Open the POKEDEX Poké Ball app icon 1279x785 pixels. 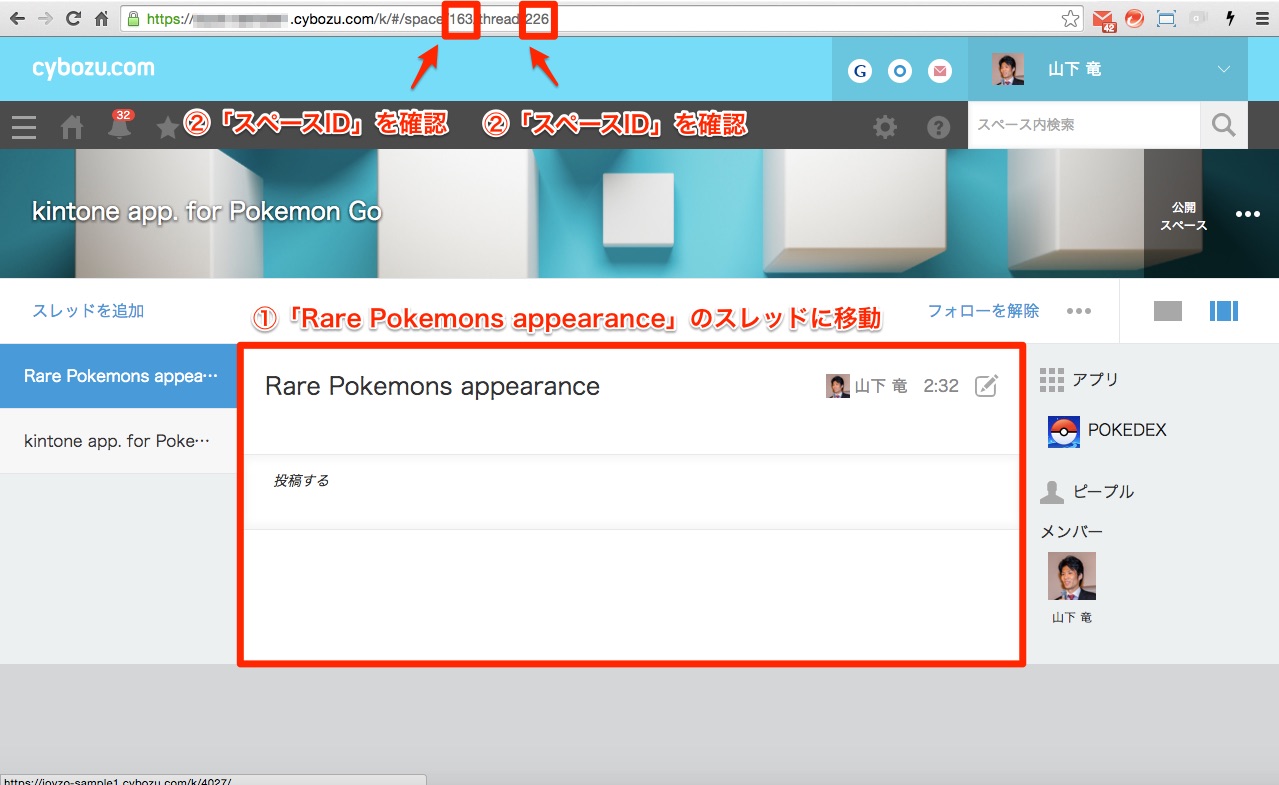tap(1064, 431)
